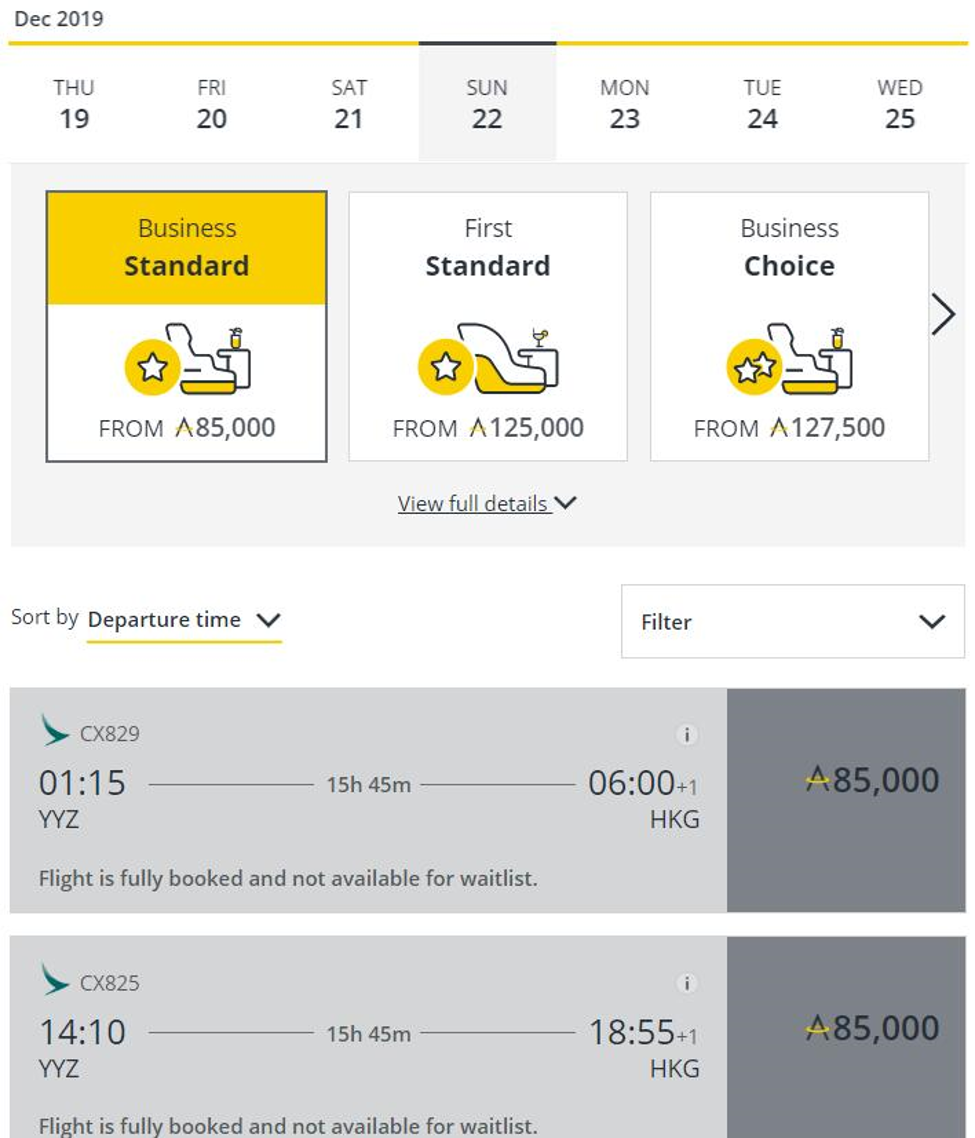The width and height of the screenshot is (975, 1138).
Task: Expand View full details
Action: (x=487, y=503)
